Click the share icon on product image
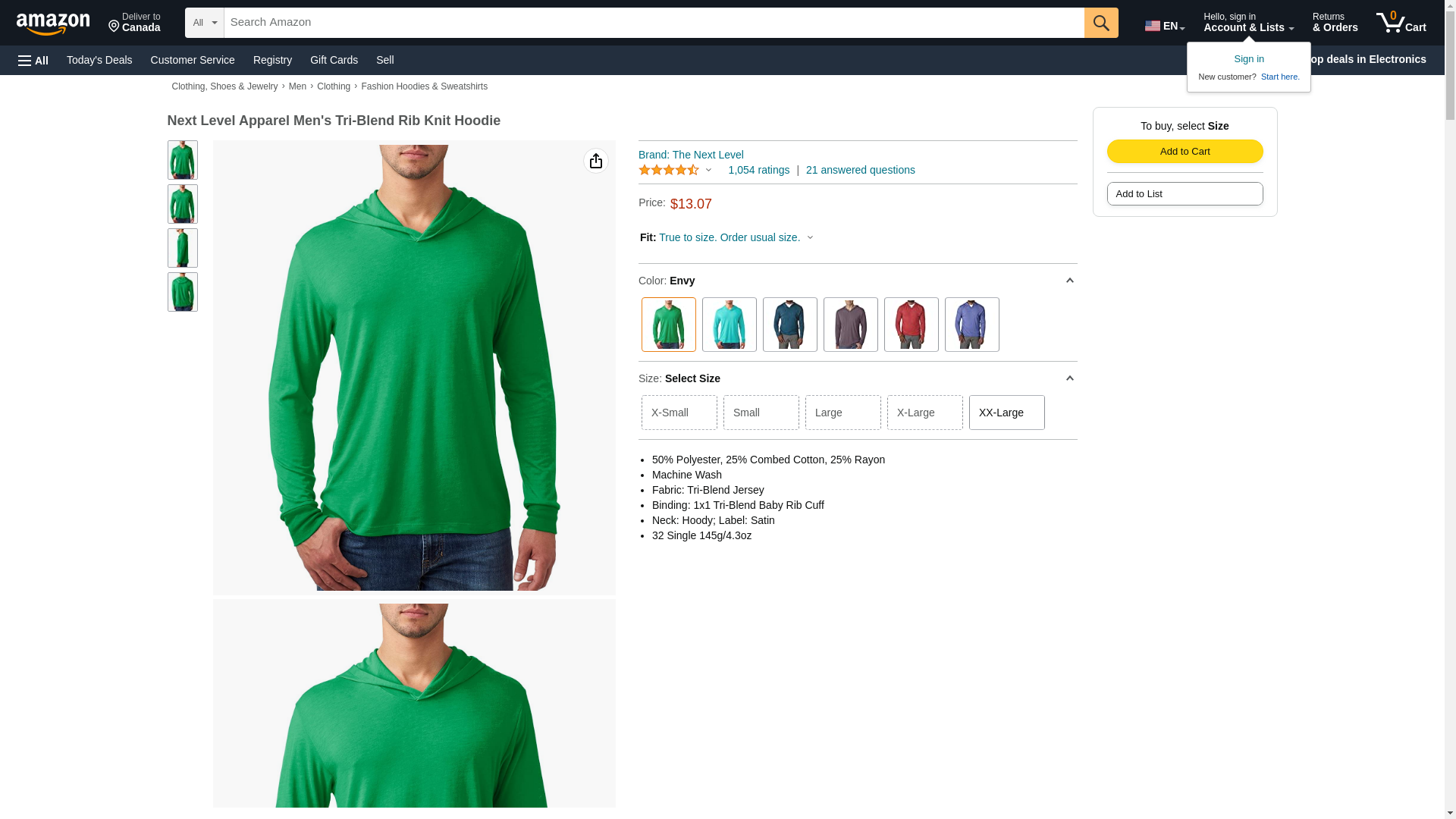 (x=596, y=161)
